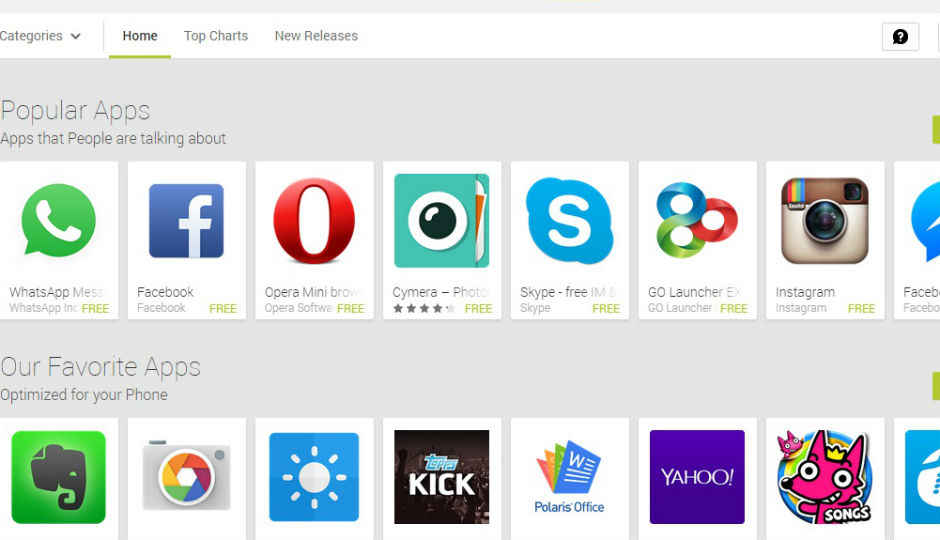
Task: Open the Facebook app icon
Action: click(186, 221)
